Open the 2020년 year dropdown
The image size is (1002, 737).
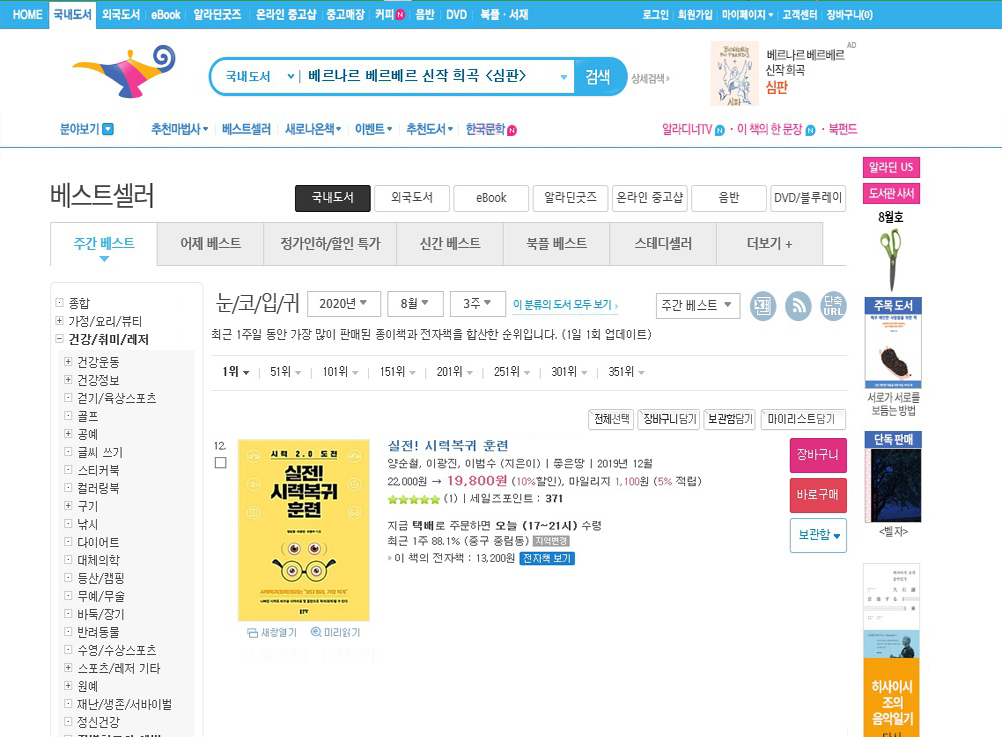point(344,304)
